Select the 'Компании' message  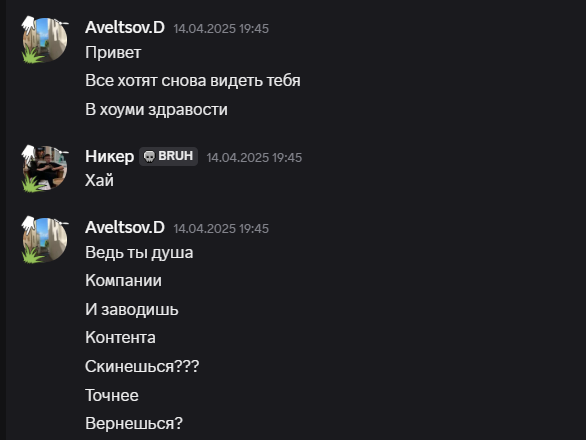(123, 280)
